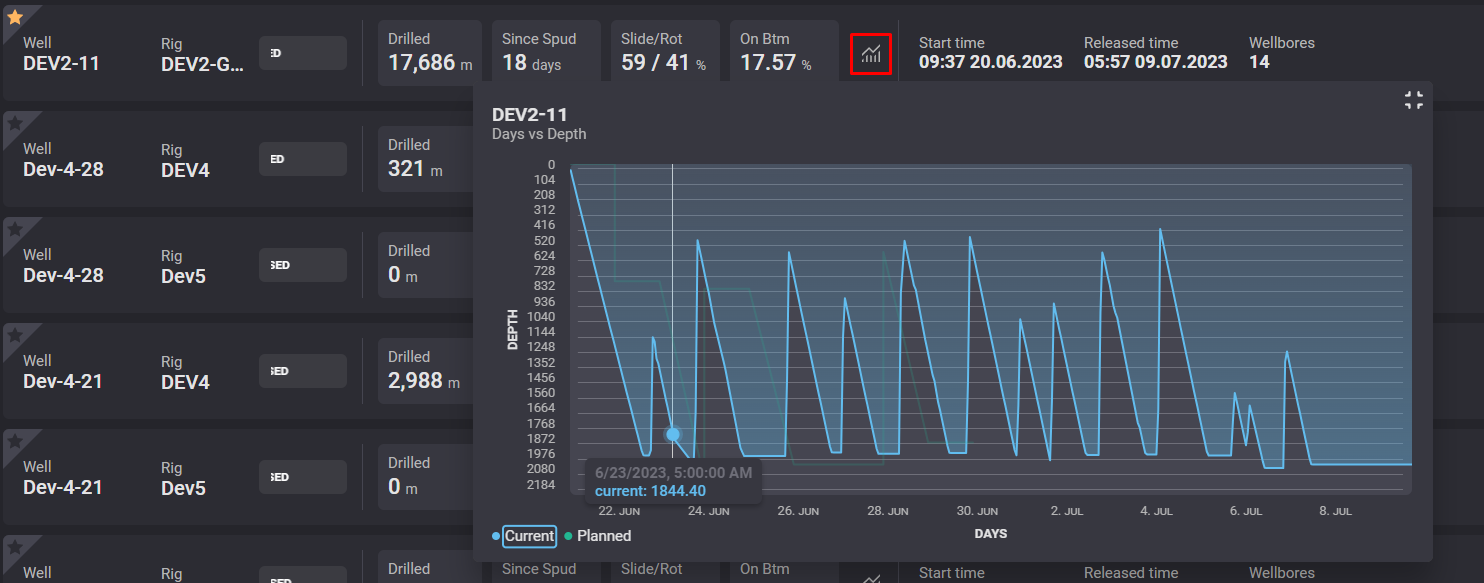Screen dimensions: 1484x583
Task: Click the highlighted data point on chart
Action: [x=673, y=434]
